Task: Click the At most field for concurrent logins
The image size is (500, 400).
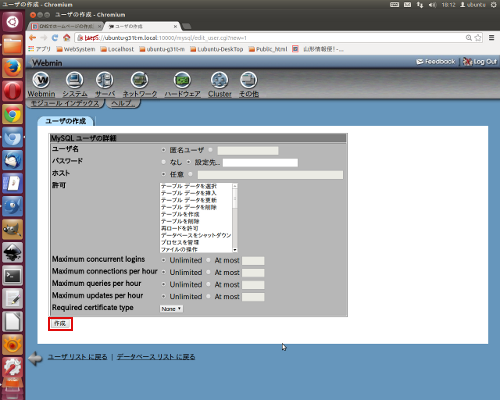Action: pos(253,261)
